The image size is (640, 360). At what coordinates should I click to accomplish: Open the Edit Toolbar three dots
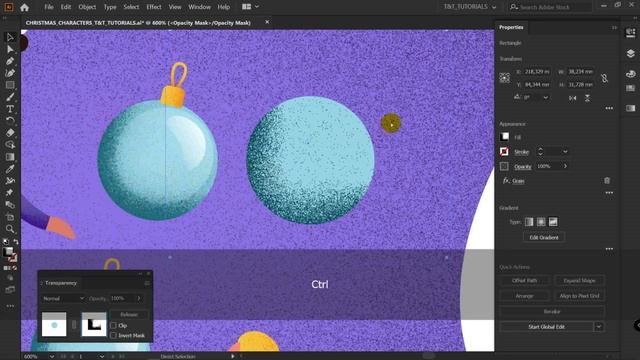(x=10, y=306)
